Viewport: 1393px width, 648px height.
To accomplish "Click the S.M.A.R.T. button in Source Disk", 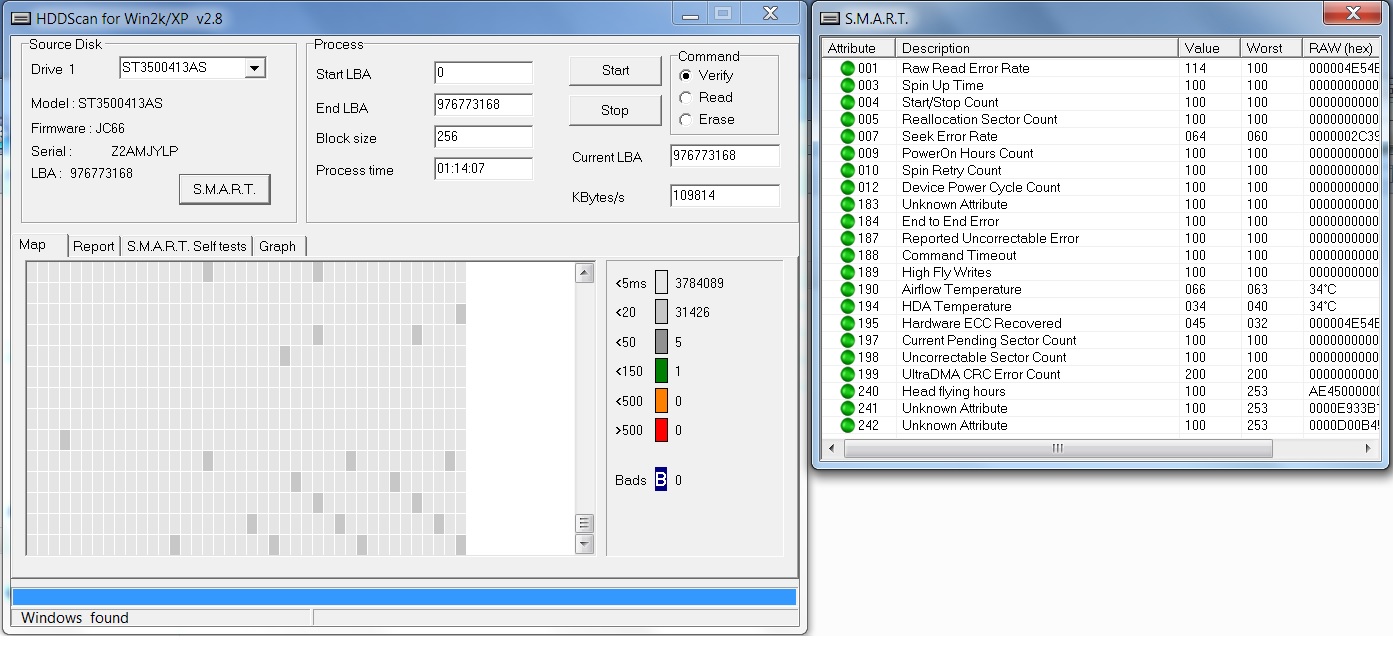I will tap(225, 189).
